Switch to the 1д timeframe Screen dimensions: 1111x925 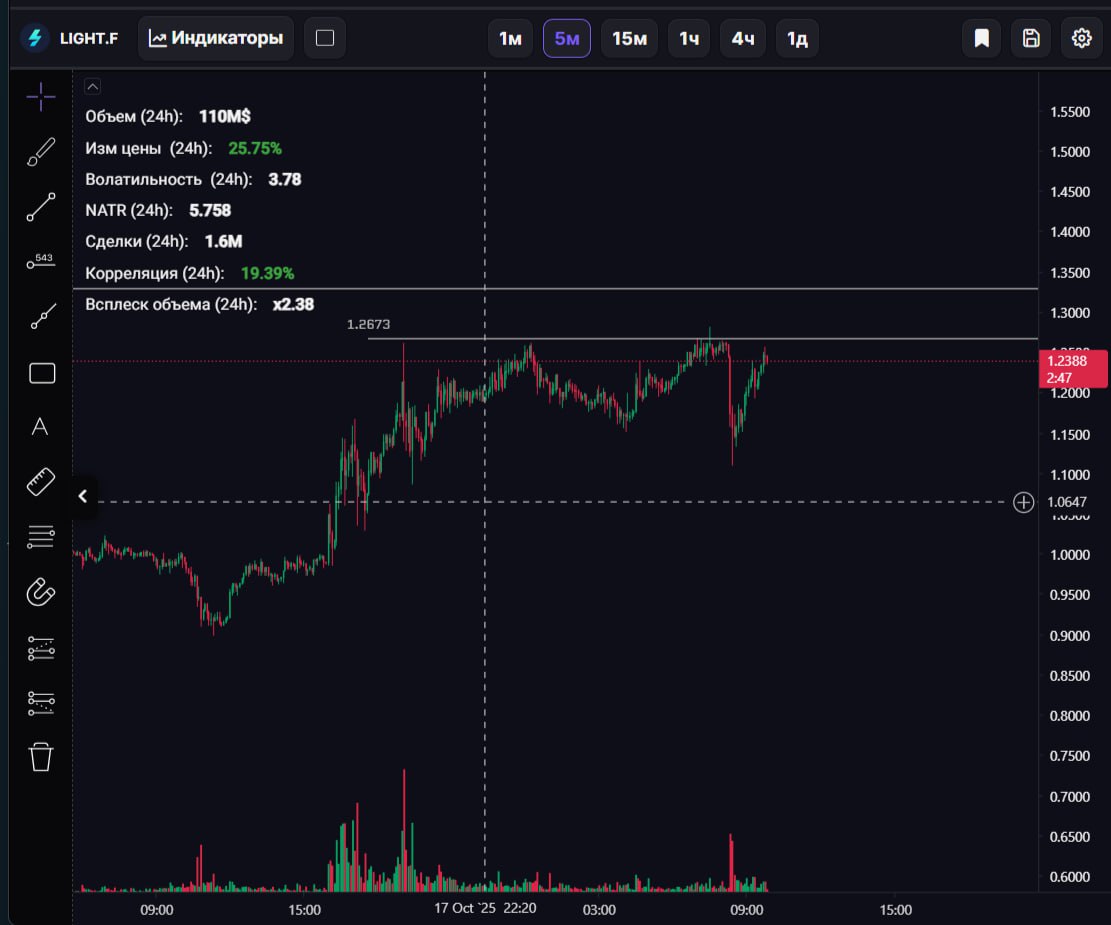[x=797, y=38]
